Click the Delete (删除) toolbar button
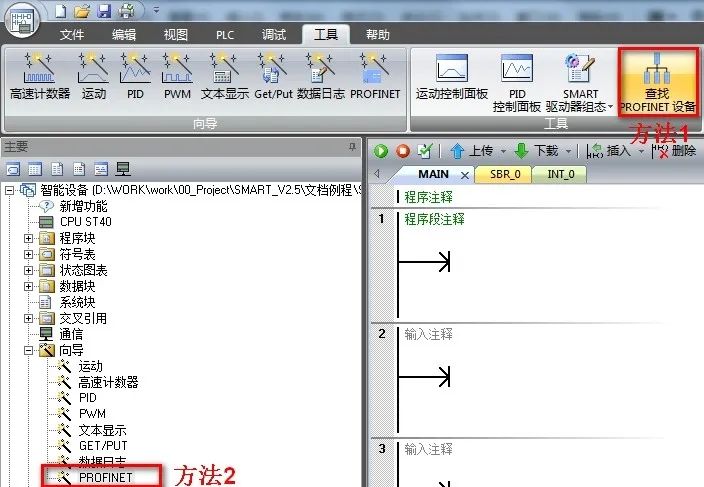704x487 pixels. (674, 151)
